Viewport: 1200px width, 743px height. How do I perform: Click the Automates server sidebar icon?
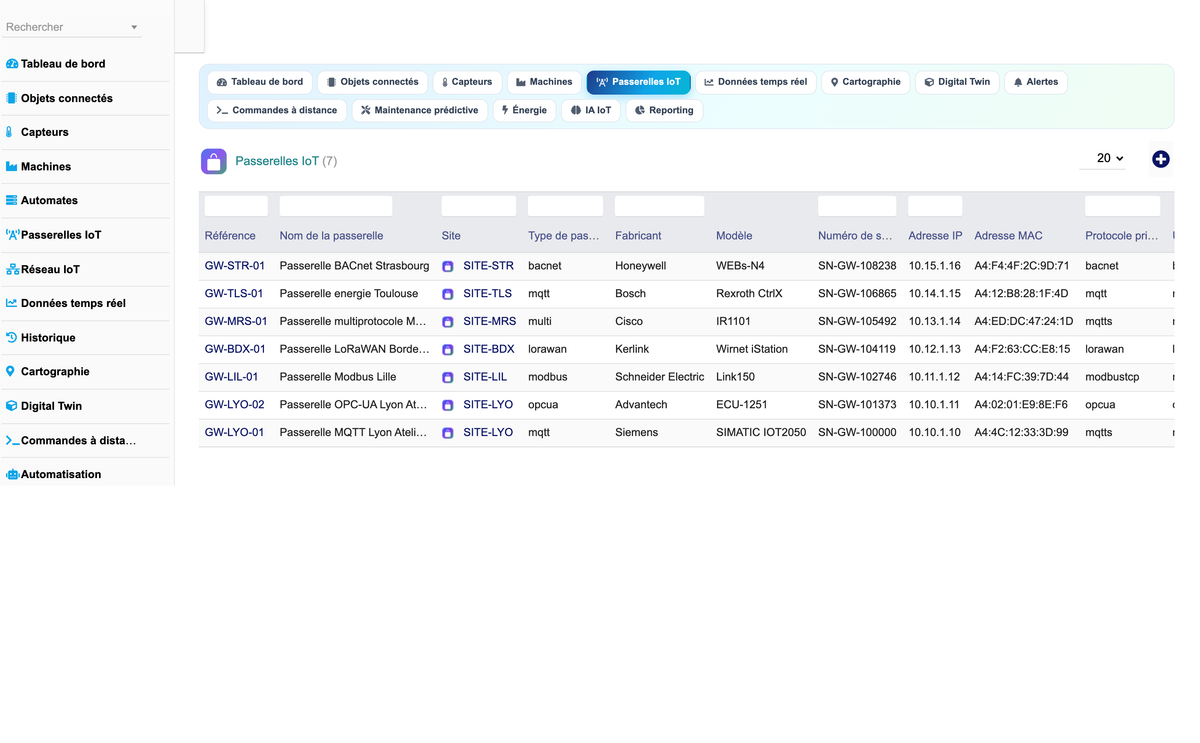(x=12, y=200)
